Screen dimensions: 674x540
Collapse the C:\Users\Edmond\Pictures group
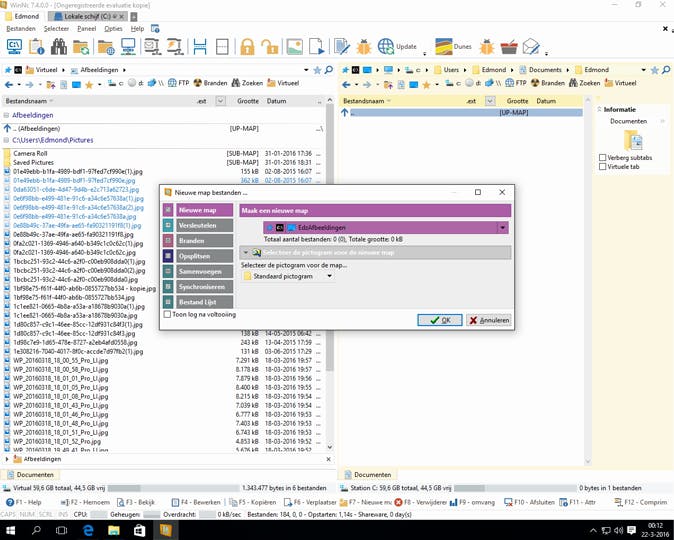tap(6, 140)
